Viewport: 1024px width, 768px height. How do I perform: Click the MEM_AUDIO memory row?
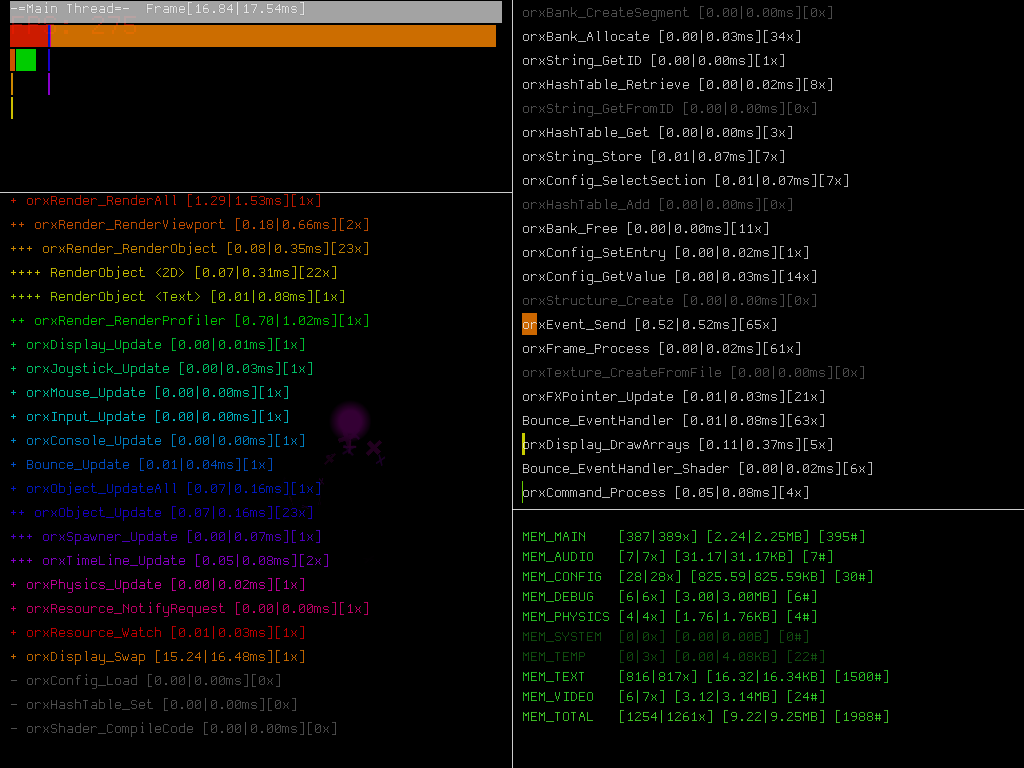coord(678,557)
